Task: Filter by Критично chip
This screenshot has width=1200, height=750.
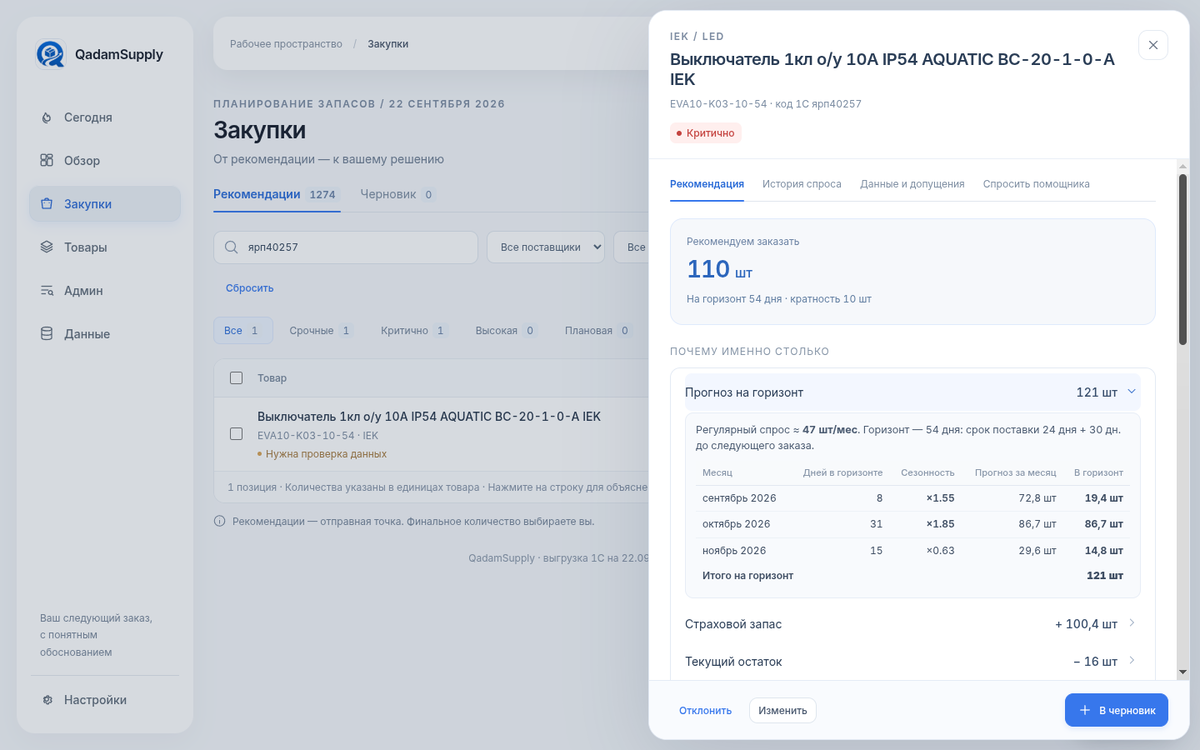Action: pyautogui.click(x=414, y=330)
